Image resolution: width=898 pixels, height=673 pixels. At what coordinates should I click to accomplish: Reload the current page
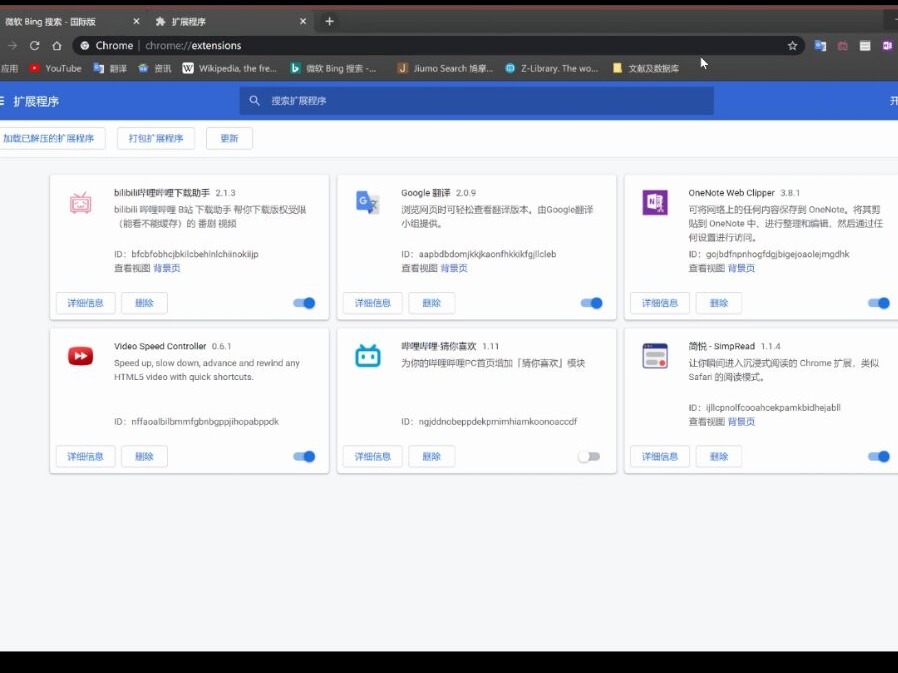click(34, 46)
